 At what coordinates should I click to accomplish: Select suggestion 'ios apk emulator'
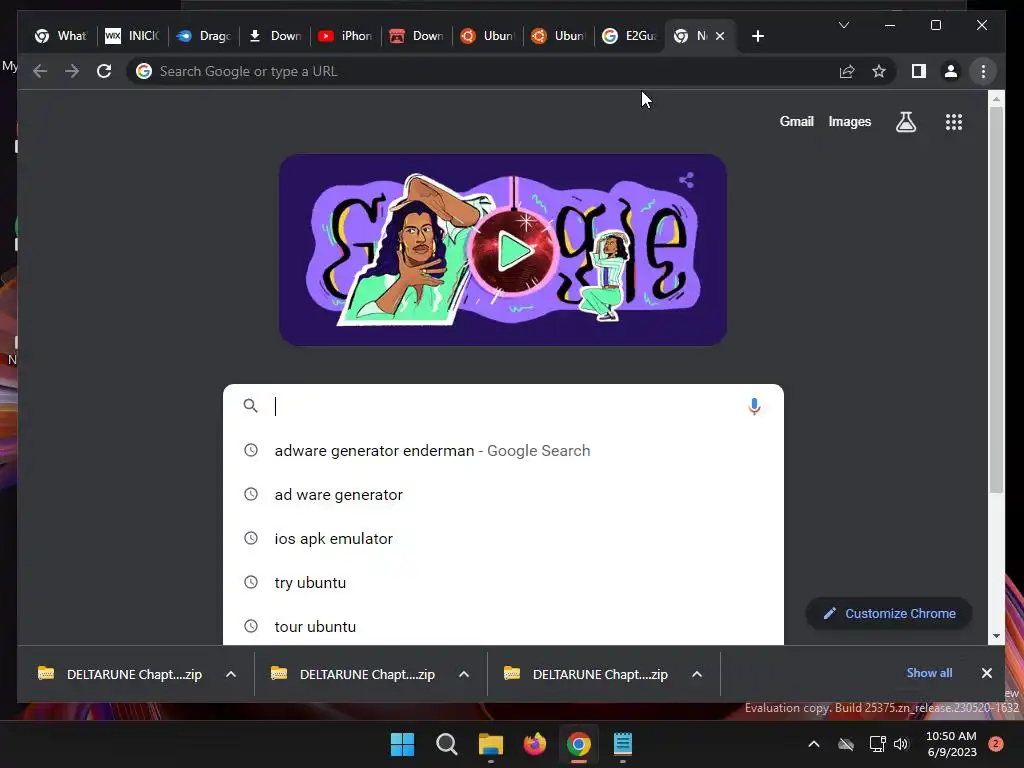(x=503, y=539)
